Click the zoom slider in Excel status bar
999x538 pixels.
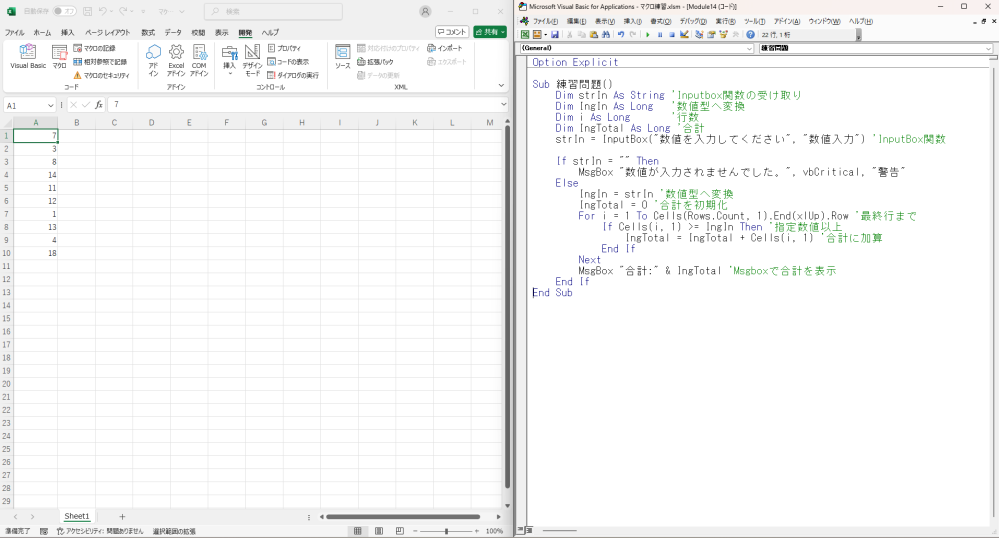click(x=448, y=531)
